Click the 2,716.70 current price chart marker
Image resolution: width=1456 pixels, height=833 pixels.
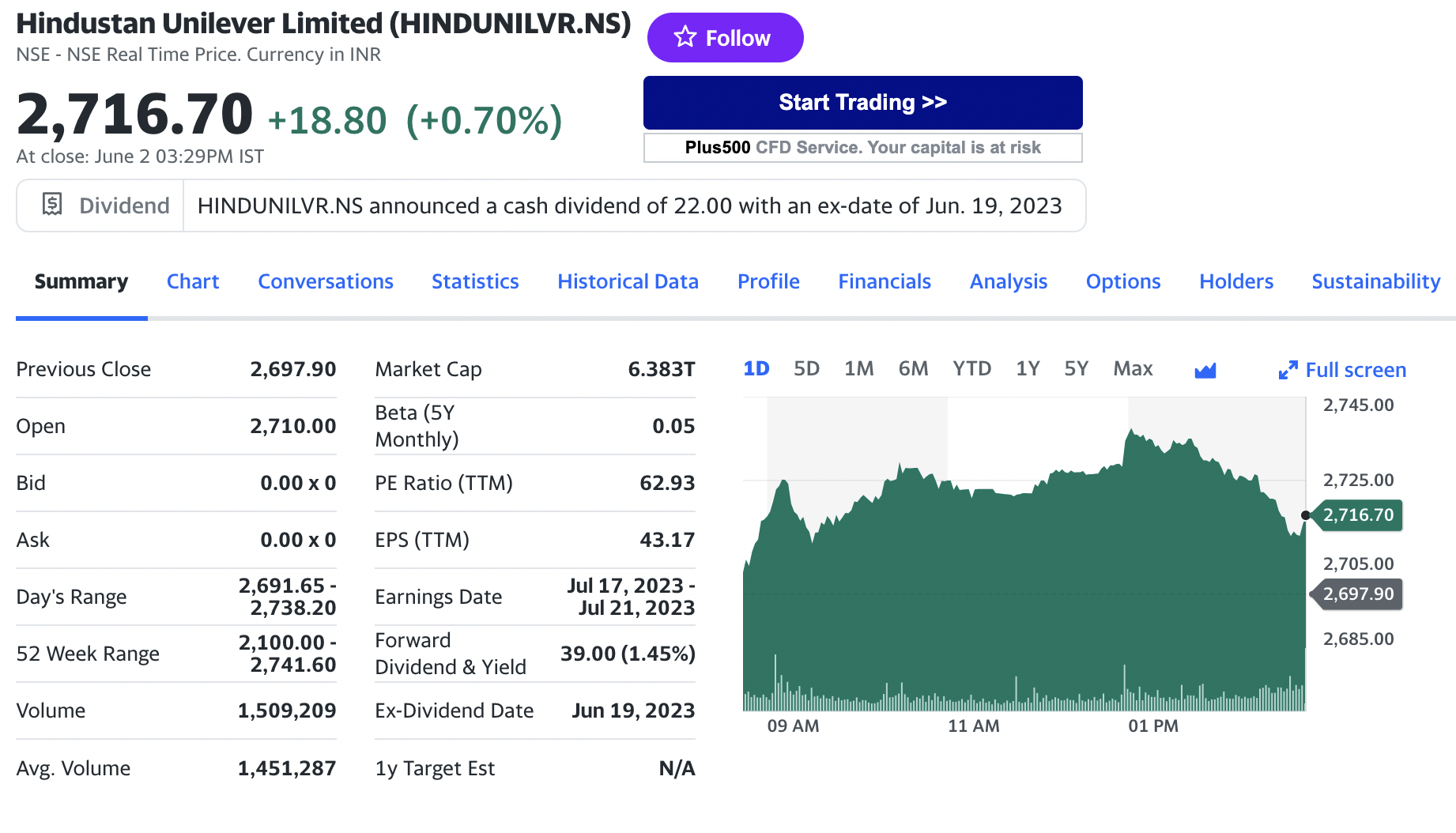(x=1356, y=515)
